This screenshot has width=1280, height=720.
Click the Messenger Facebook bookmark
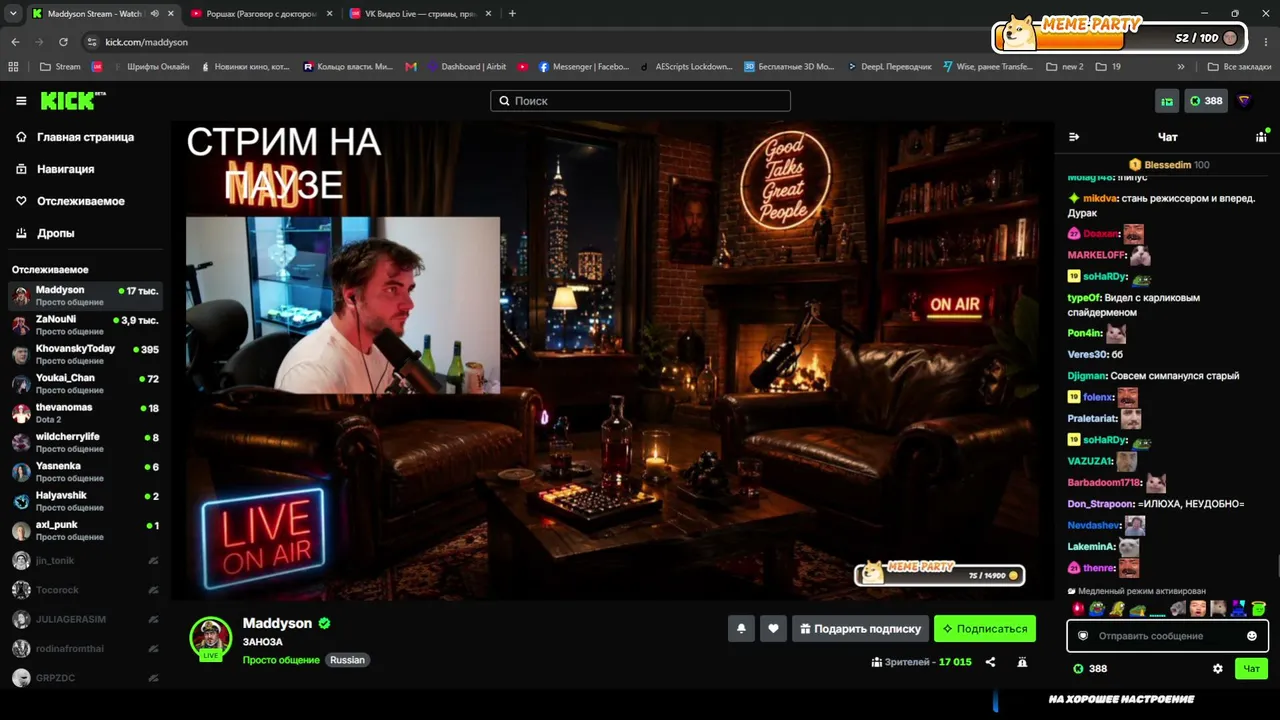pos(584,67)
